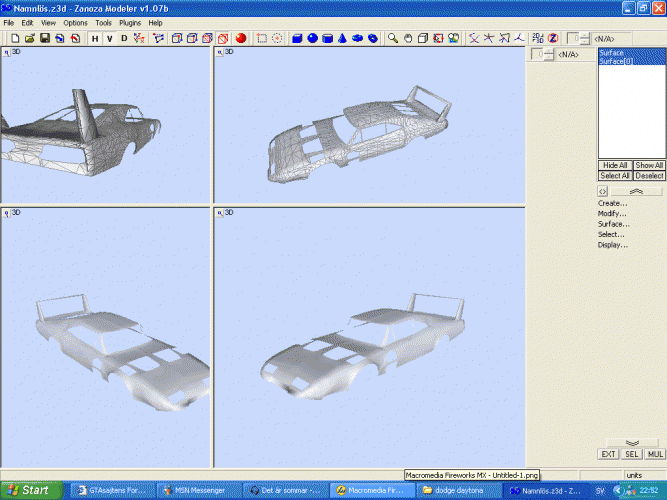Open the Plugins menu
The width and height of the screenshot is (667, 500).
[130, 22]
